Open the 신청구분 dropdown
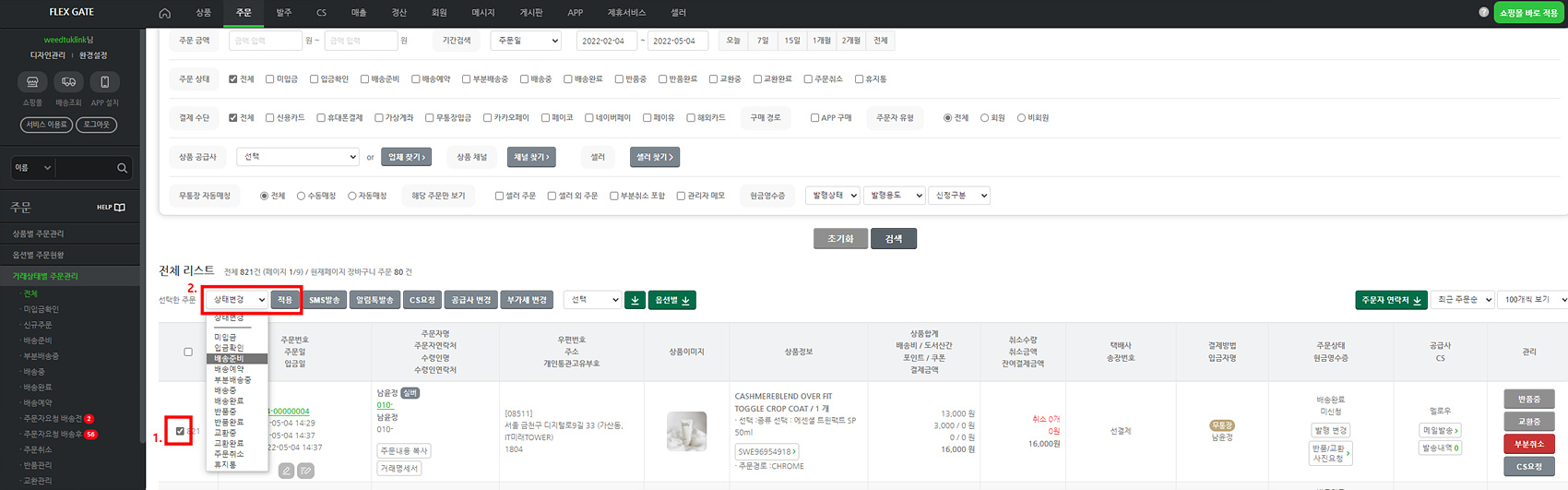The width and height of the screenshot is (1568, 490). click(959, 196)
